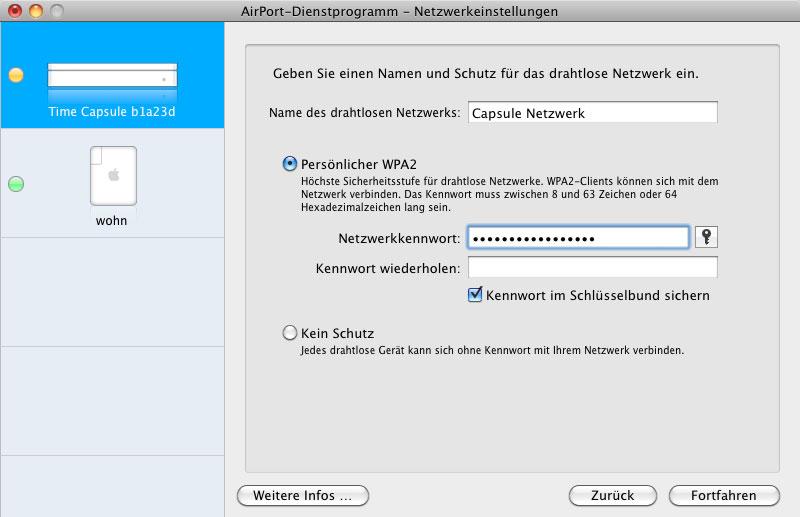Click the Name des drahtlosen Netzwerks field
The height and width of the screenshot is (517, 800).
pos(593,113)
